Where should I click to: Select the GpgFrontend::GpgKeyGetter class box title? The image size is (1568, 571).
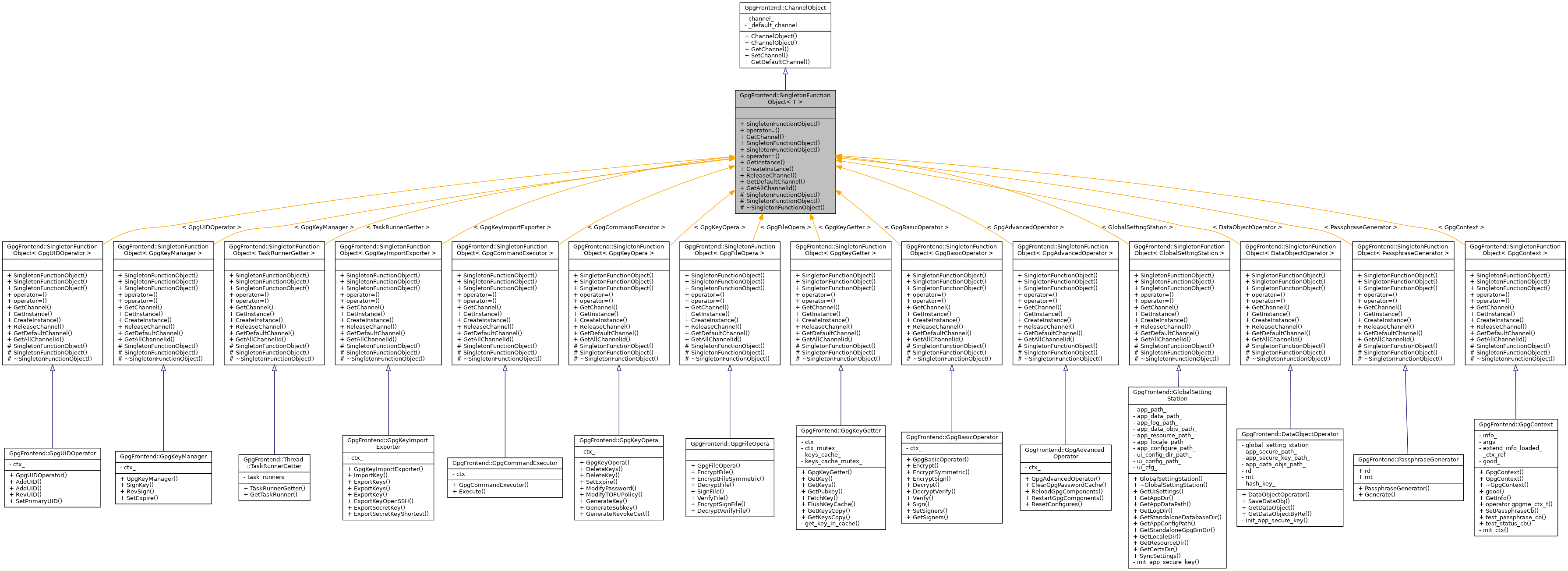(x=841, y=430)
